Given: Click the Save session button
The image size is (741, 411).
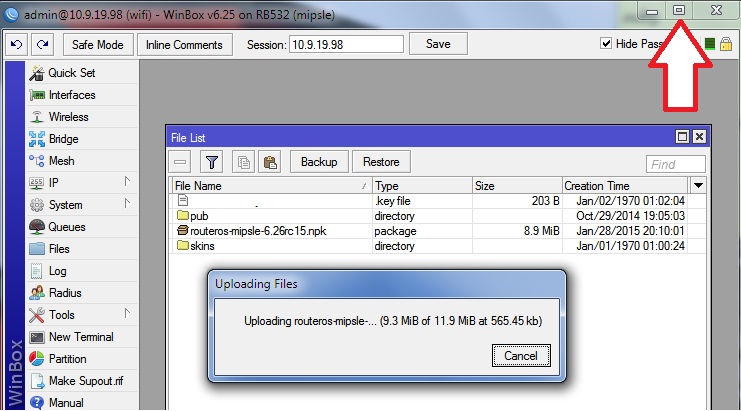Looking at the screenshot, I should point(438,44).
